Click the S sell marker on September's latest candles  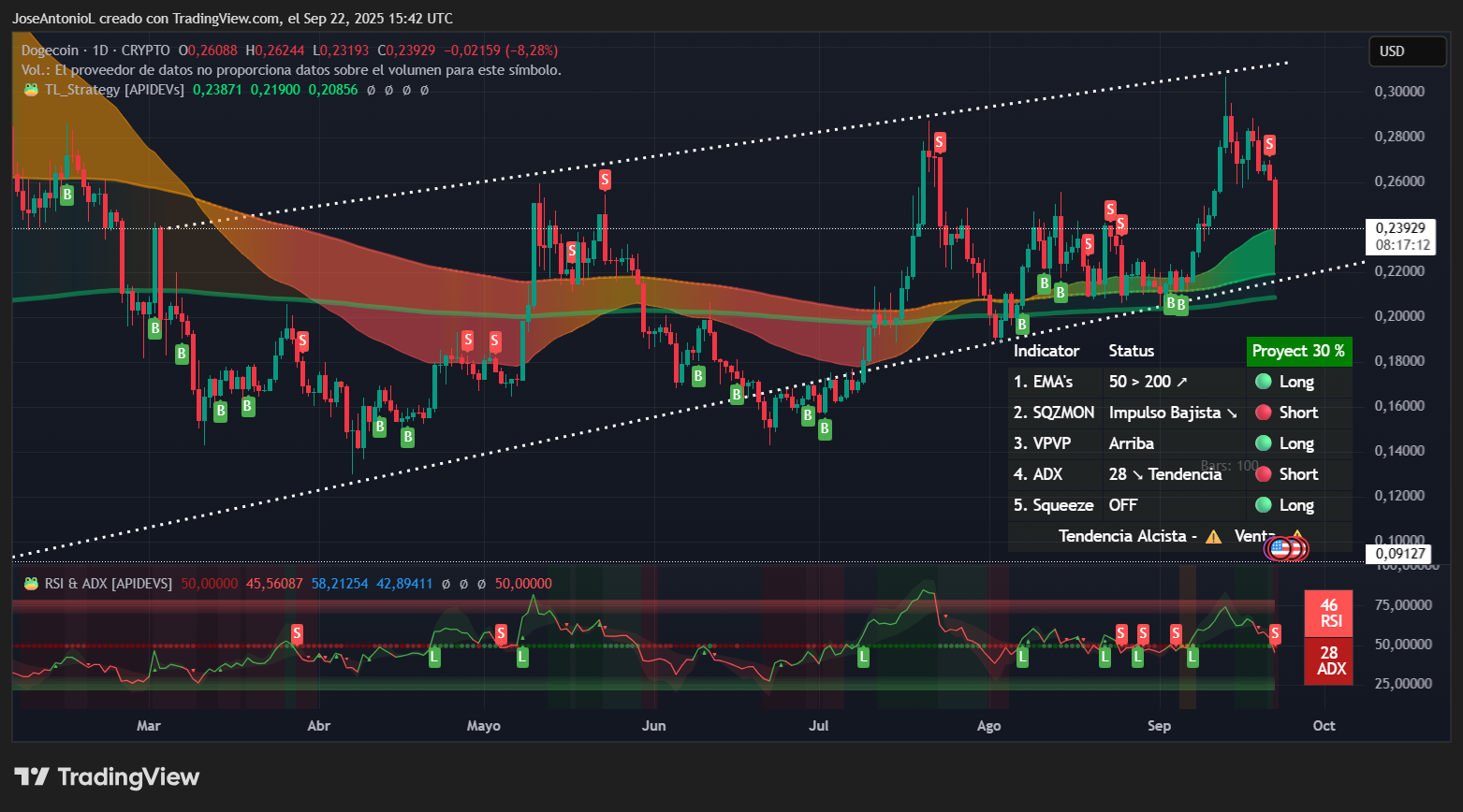1269,144
